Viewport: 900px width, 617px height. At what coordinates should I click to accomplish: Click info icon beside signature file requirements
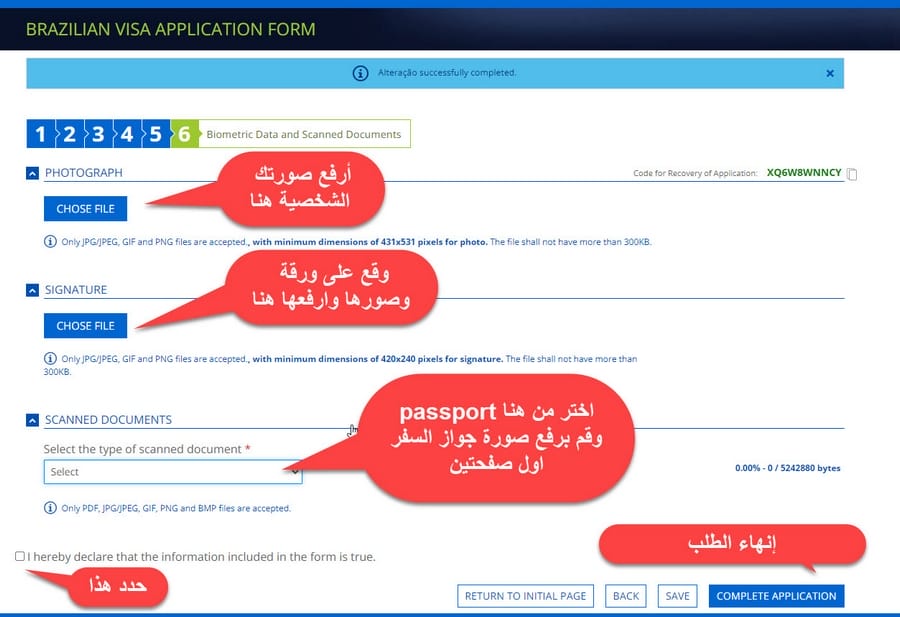[x=50, y=358]
